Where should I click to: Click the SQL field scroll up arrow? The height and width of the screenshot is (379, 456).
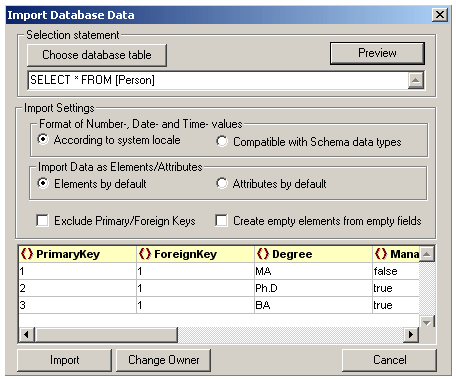click(x=416, y=80)
